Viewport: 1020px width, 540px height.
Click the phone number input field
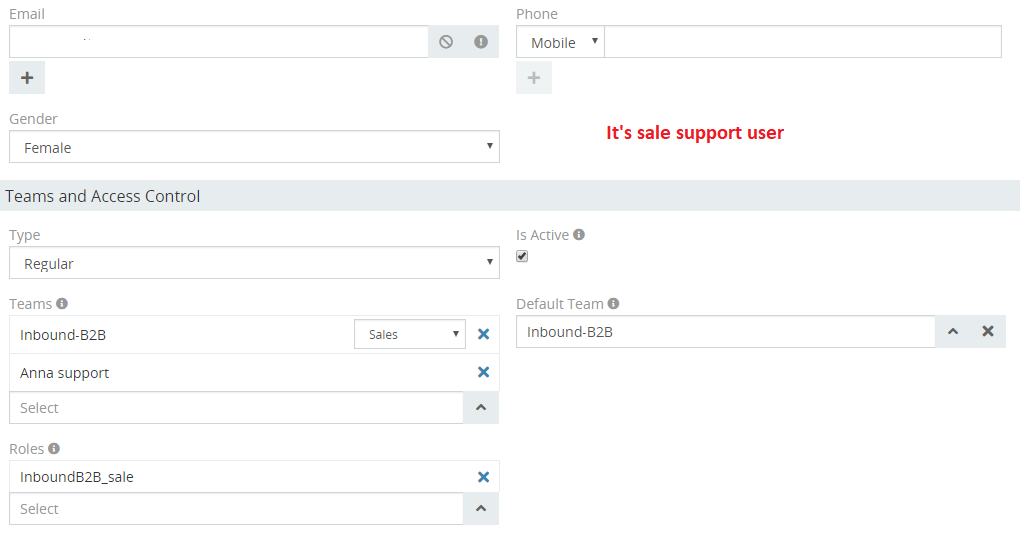click(x=802, y=42)
